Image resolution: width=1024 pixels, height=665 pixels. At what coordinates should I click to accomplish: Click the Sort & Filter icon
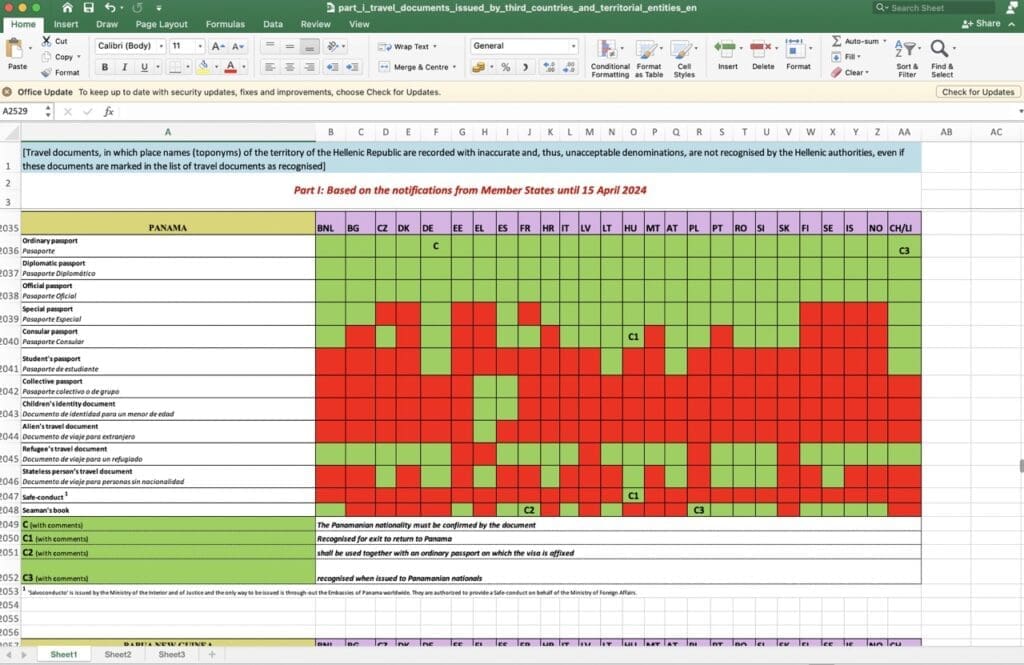(906, 49)
